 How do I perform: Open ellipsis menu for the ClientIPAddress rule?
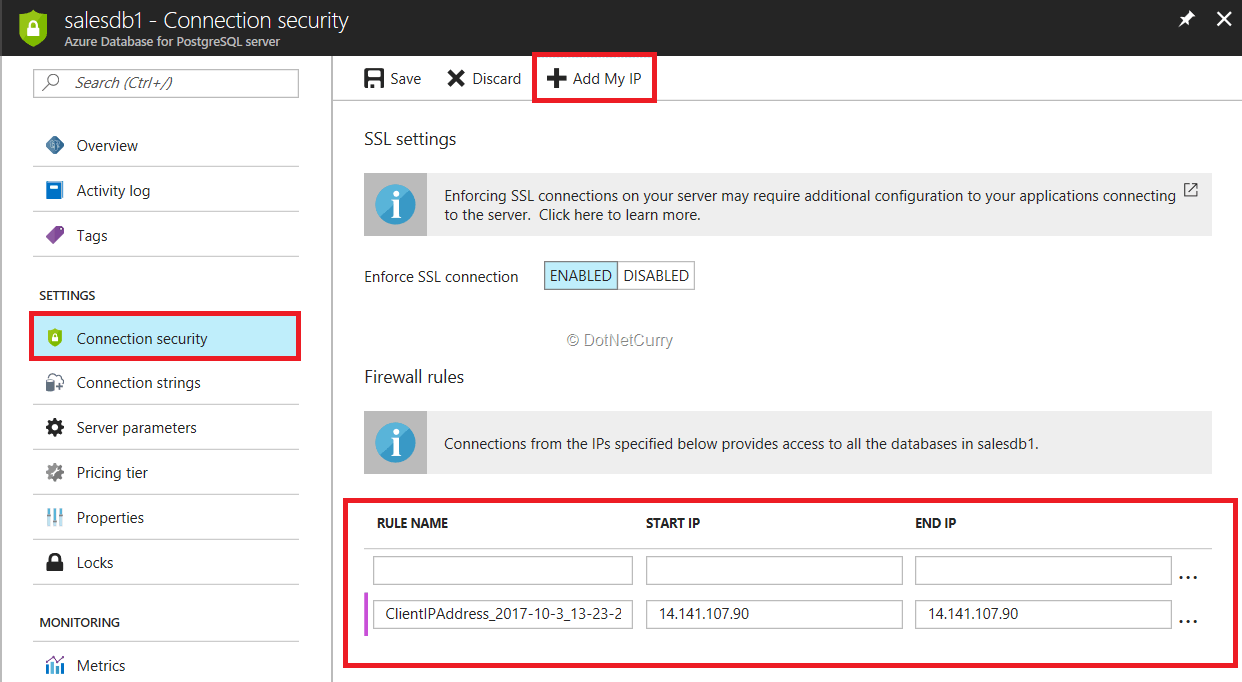(x=1188, y=621)
